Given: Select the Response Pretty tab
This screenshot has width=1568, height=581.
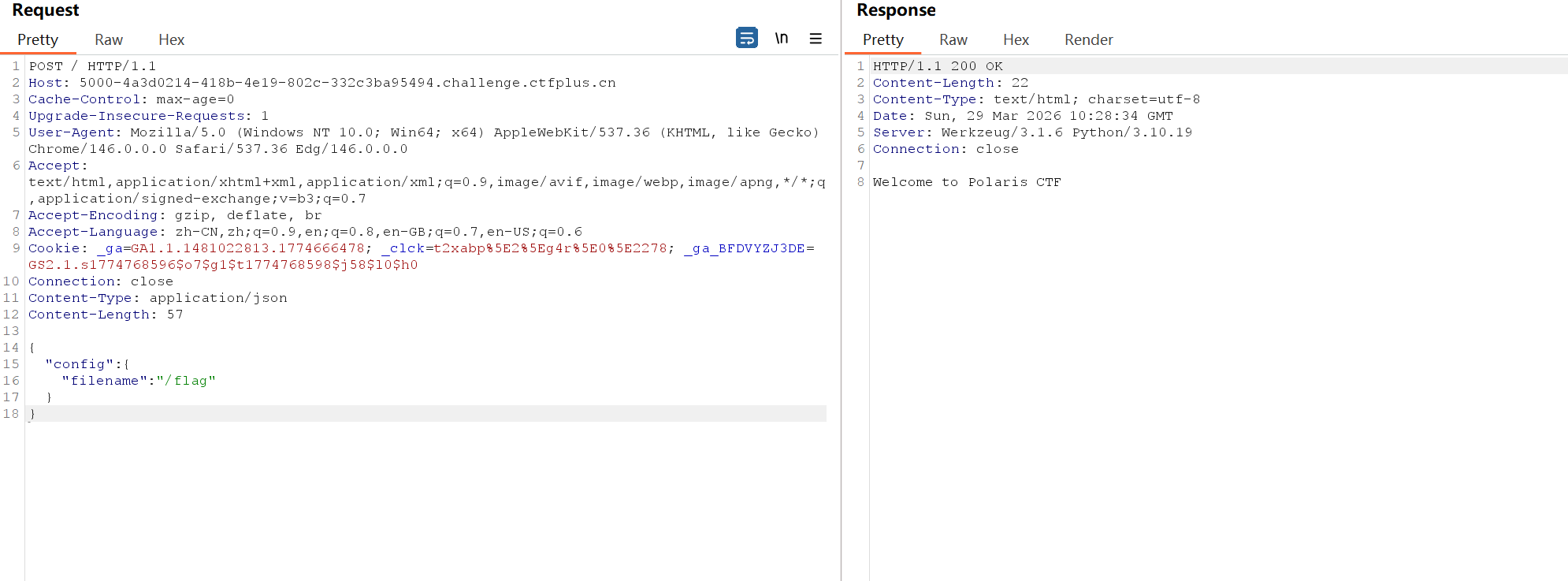Looking at the screenshot, I should tap(882, 39).
